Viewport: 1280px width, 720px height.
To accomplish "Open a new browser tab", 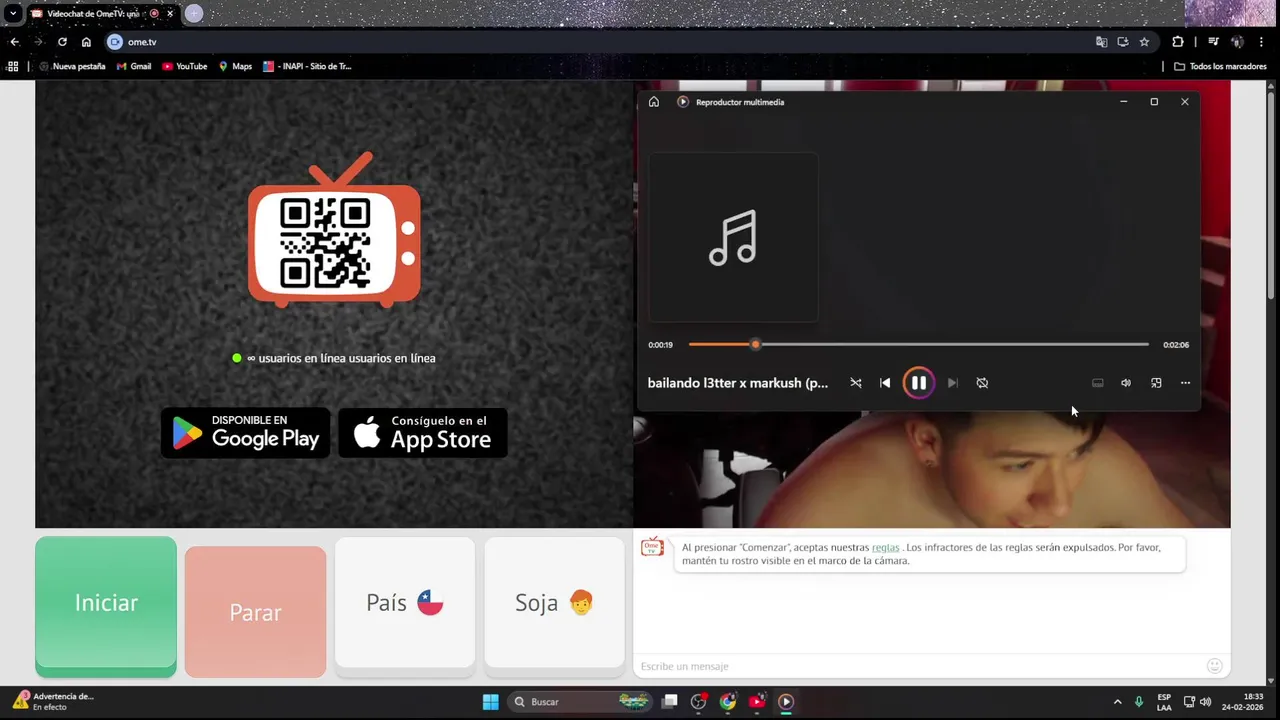I will coord(194,13).
